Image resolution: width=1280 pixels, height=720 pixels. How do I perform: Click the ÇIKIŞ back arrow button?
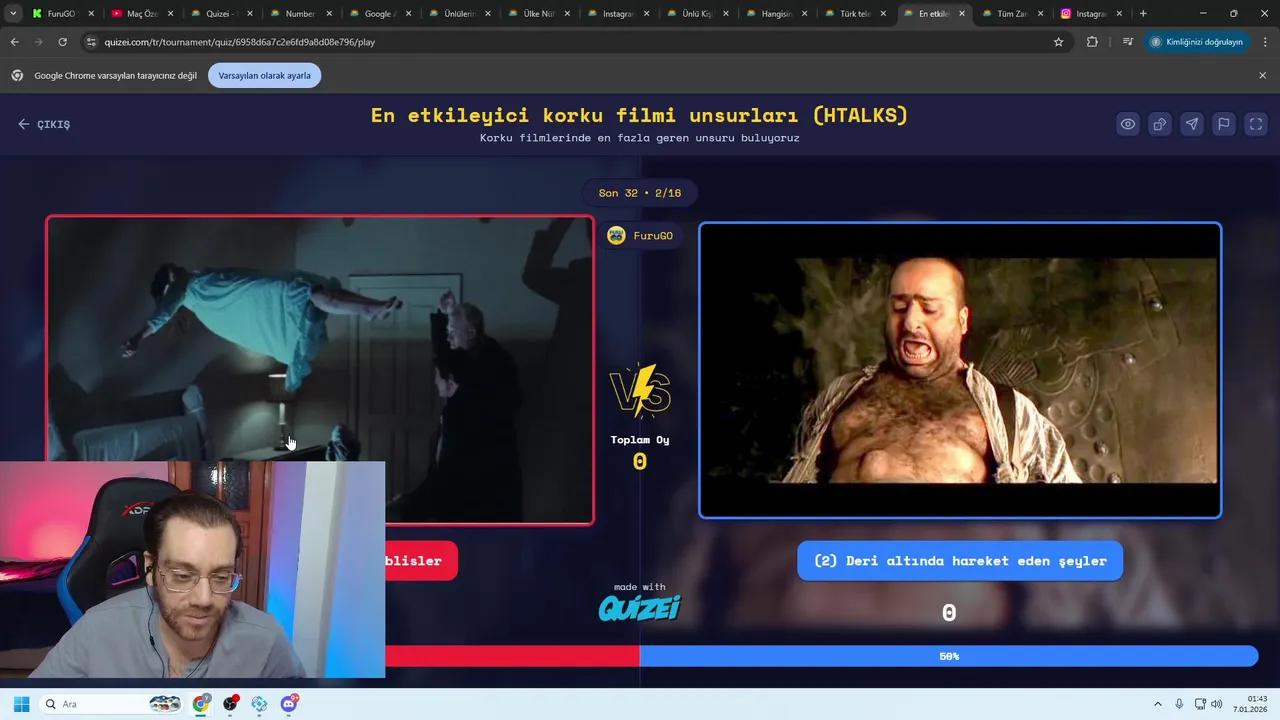click(44, 124)
